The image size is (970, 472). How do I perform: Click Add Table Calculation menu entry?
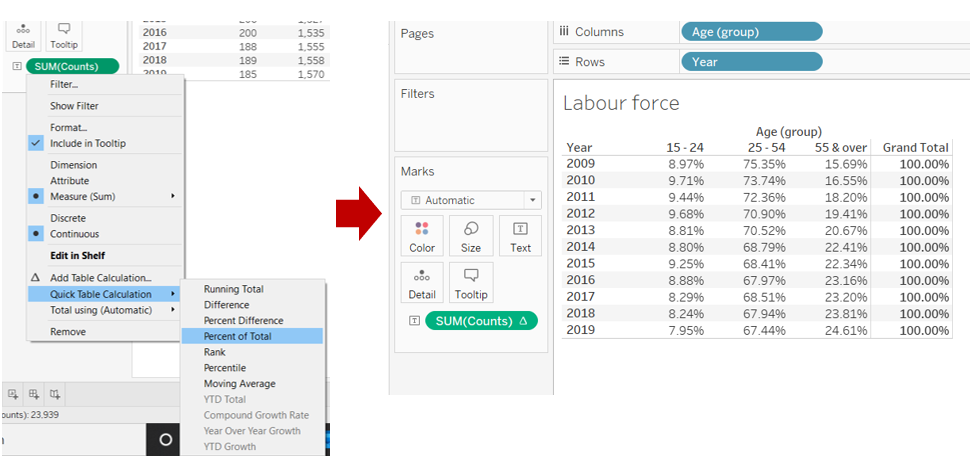point(100,278)
